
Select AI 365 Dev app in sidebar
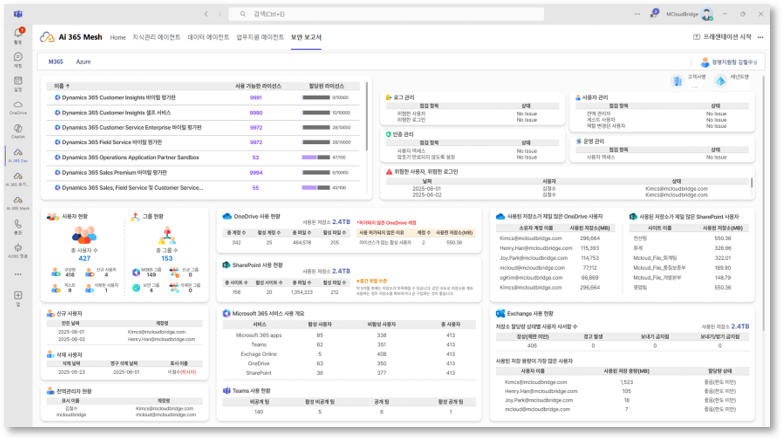coord(18,152)
